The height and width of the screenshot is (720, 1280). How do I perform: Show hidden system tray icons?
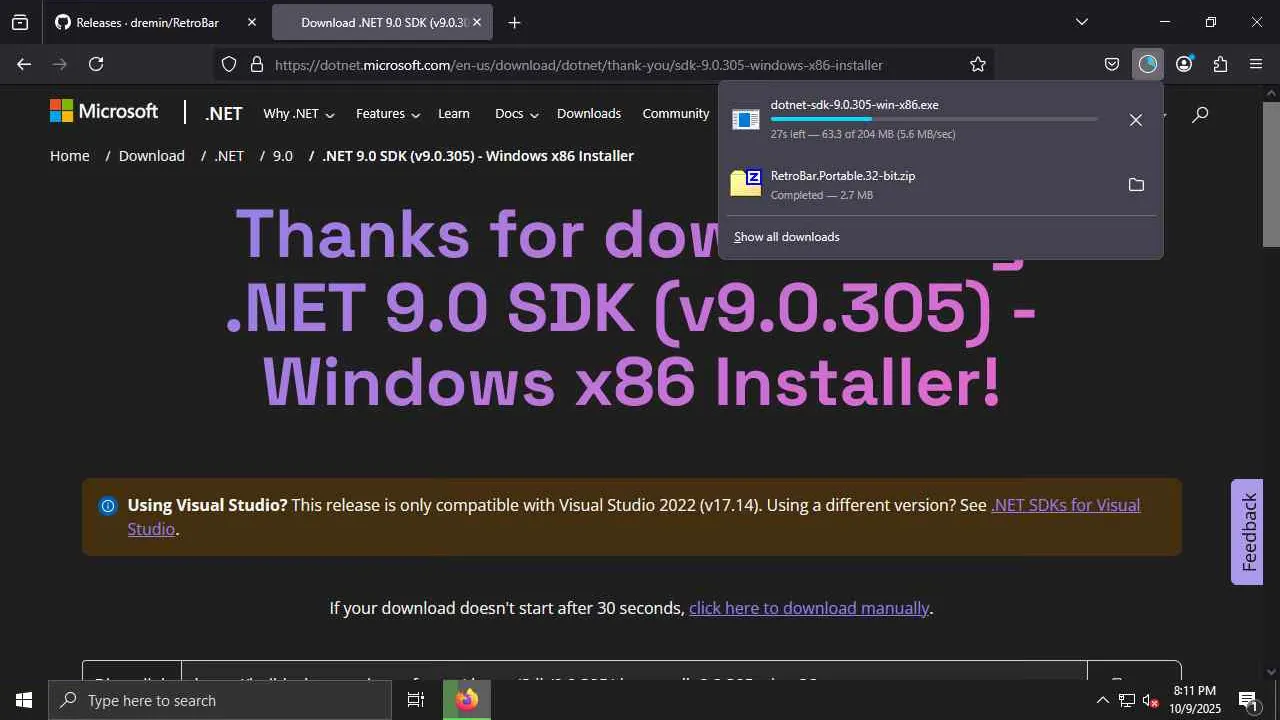click(1103, 700)
